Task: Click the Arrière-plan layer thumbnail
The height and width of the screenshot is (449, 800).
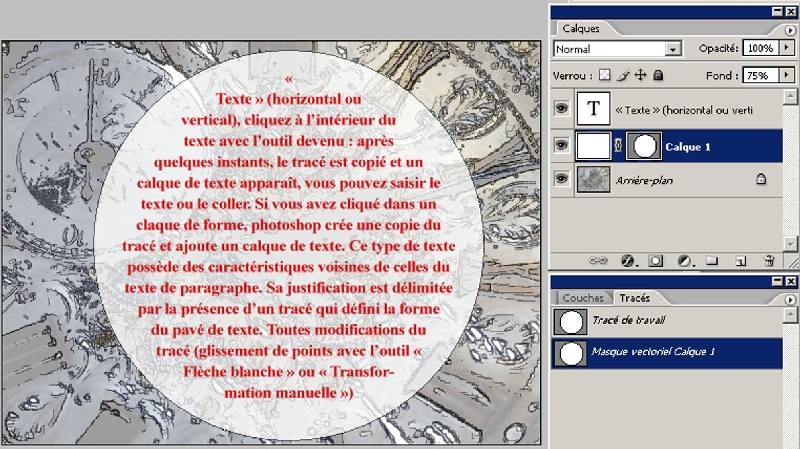Action: pyautogui.click(x=593, y=179)
